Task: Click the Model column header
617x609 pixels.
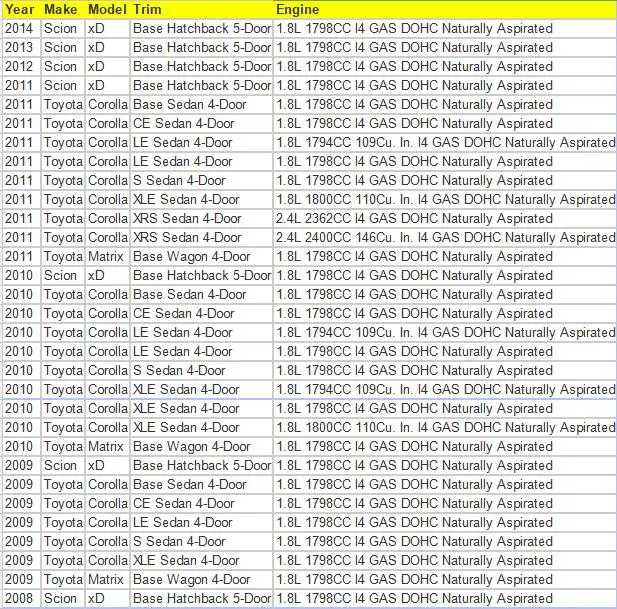Action: (107, 9)
